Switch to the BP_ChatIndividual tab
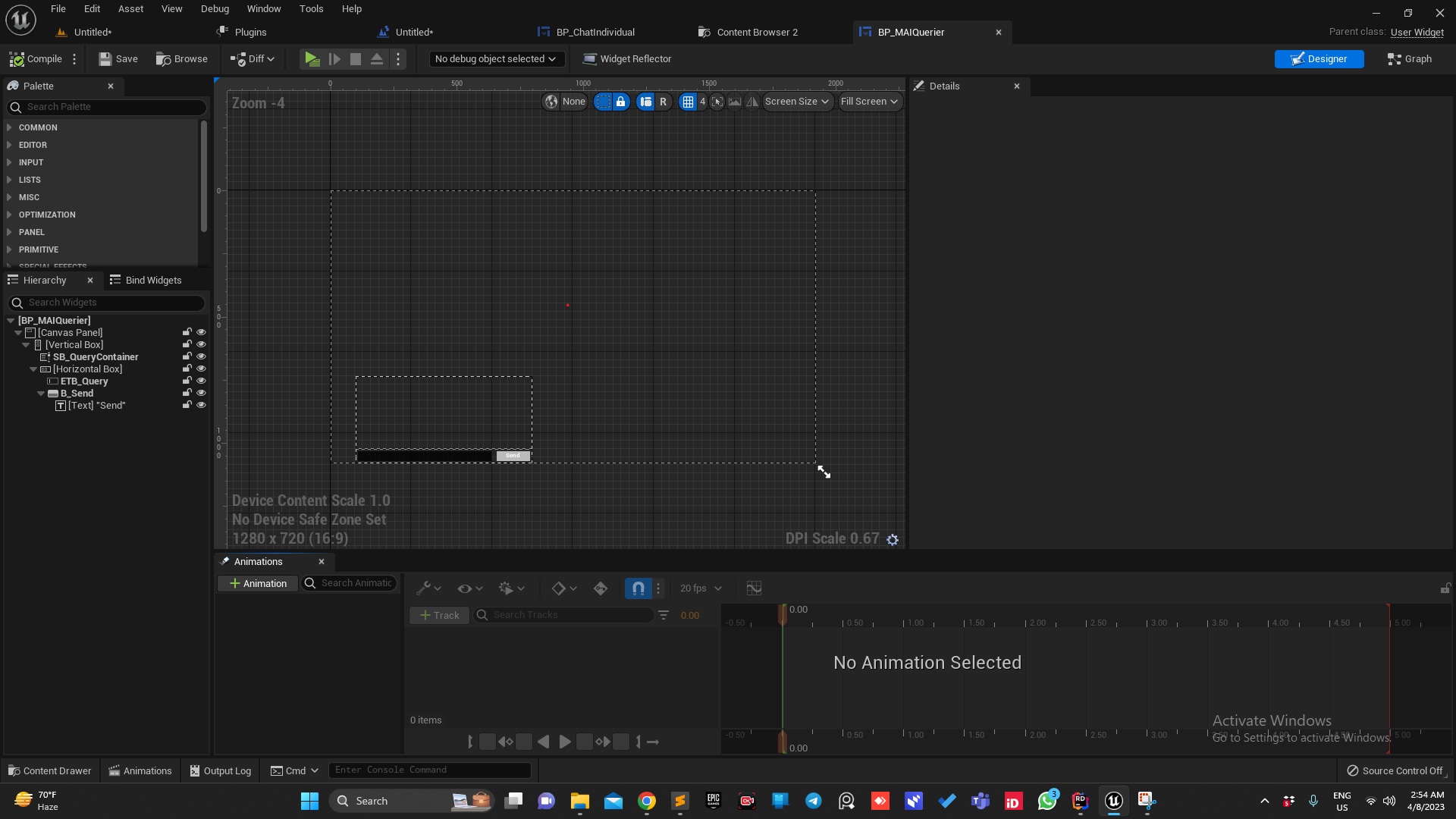The height and width of the screenshot is (819, 1456). [595, 32]
